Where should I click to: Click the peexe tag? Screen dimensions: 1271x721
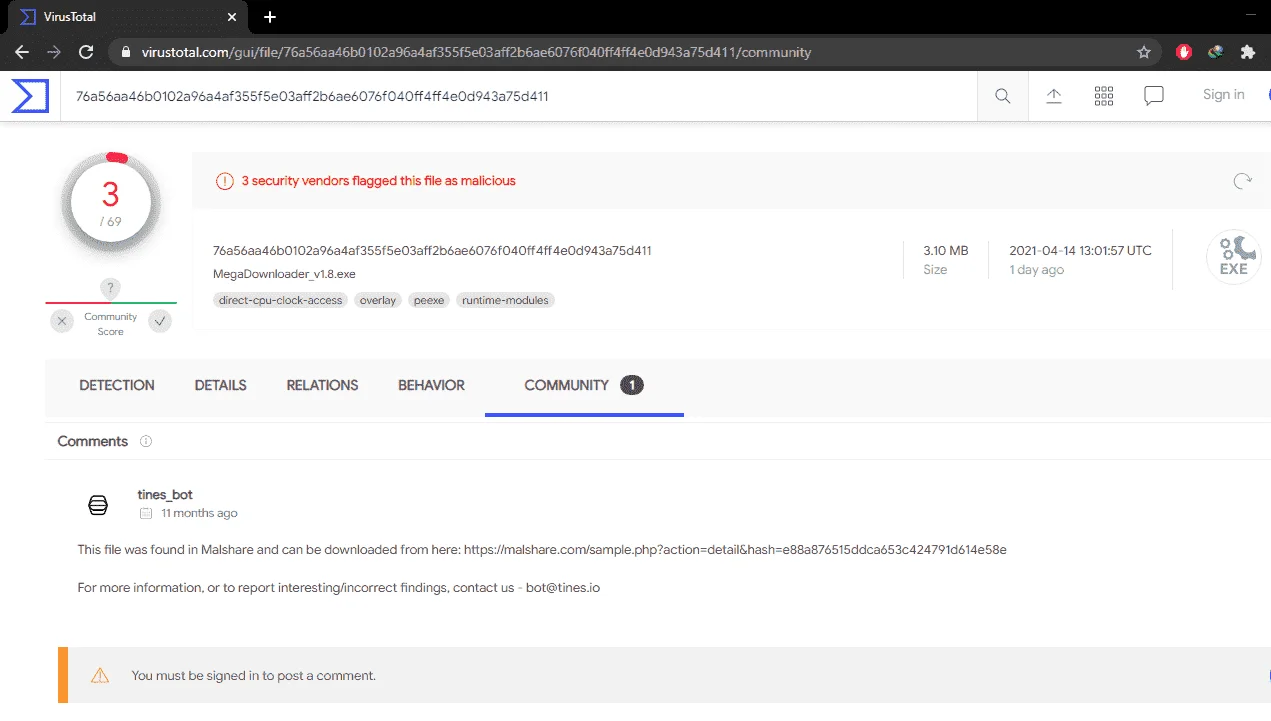coord(429,300)
